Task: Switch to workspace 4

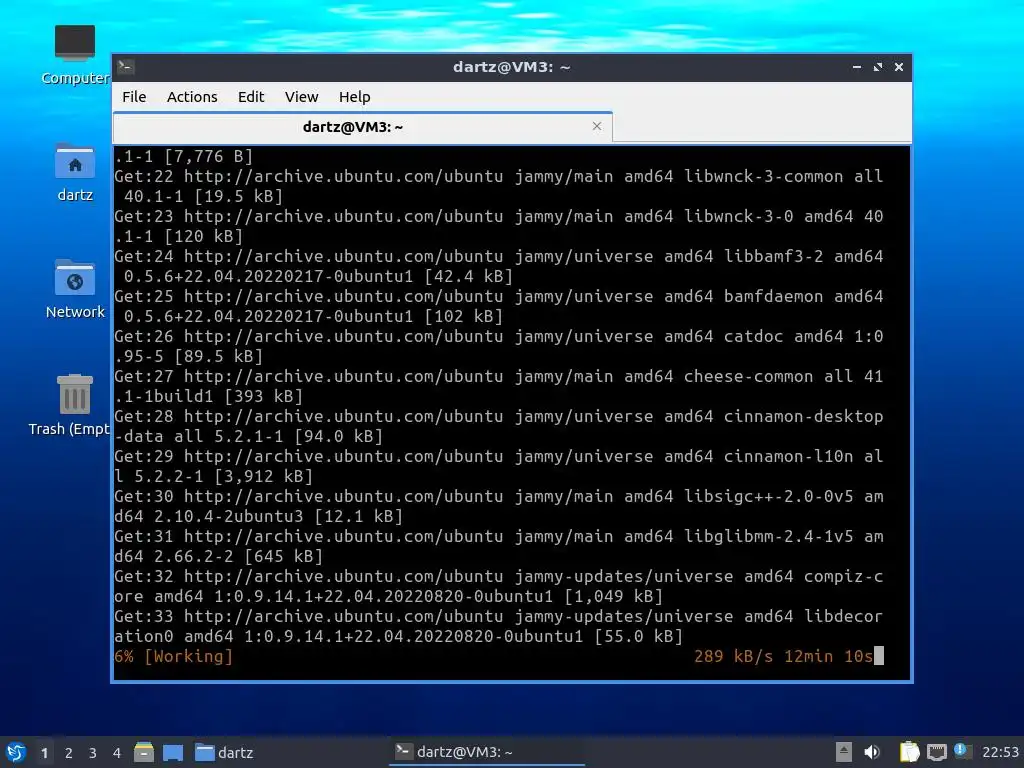Action: pos(117,753)
